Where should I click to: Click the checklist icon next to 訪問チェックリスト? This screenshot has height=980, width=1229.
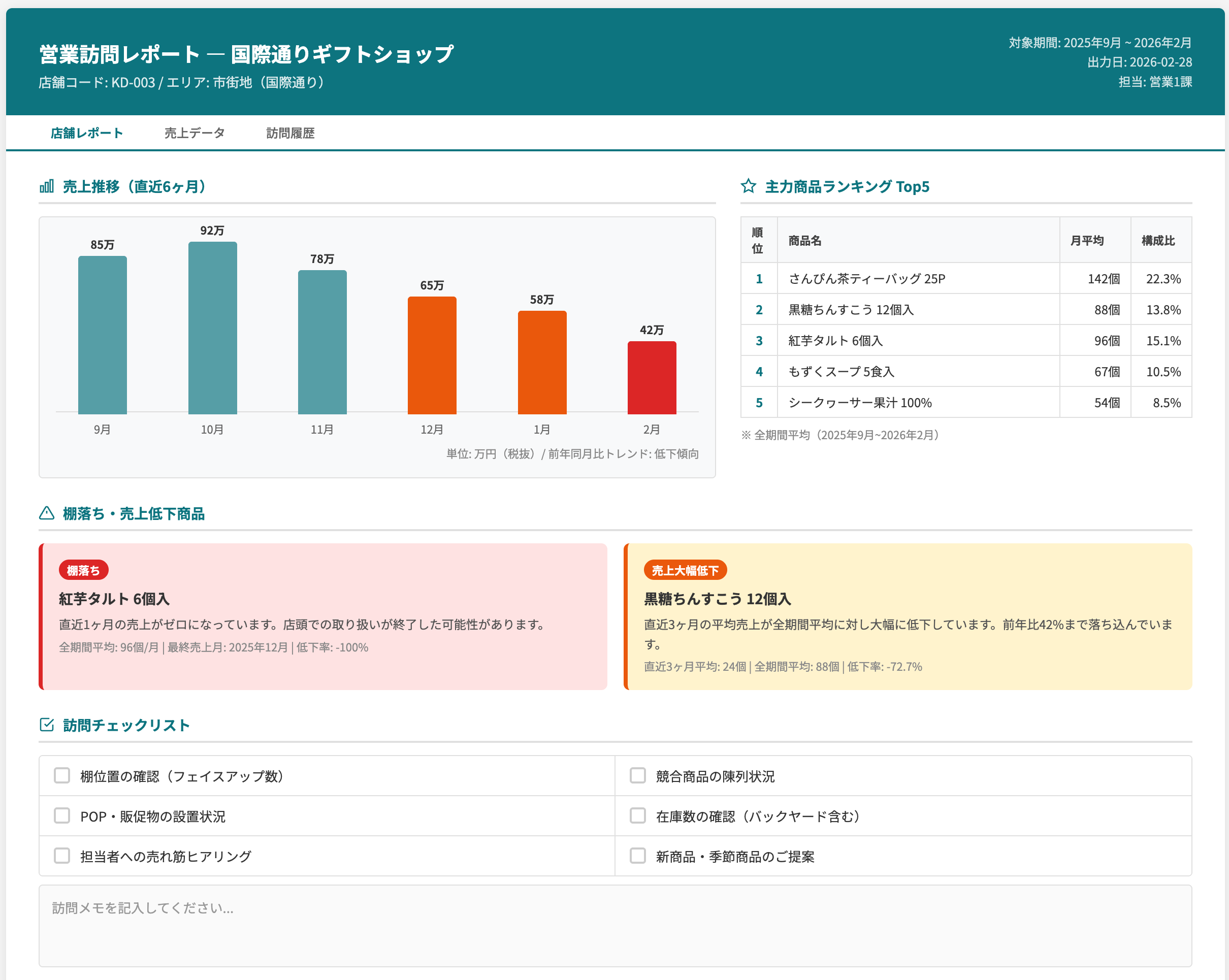pyautogui.click(x=46, y=725)
